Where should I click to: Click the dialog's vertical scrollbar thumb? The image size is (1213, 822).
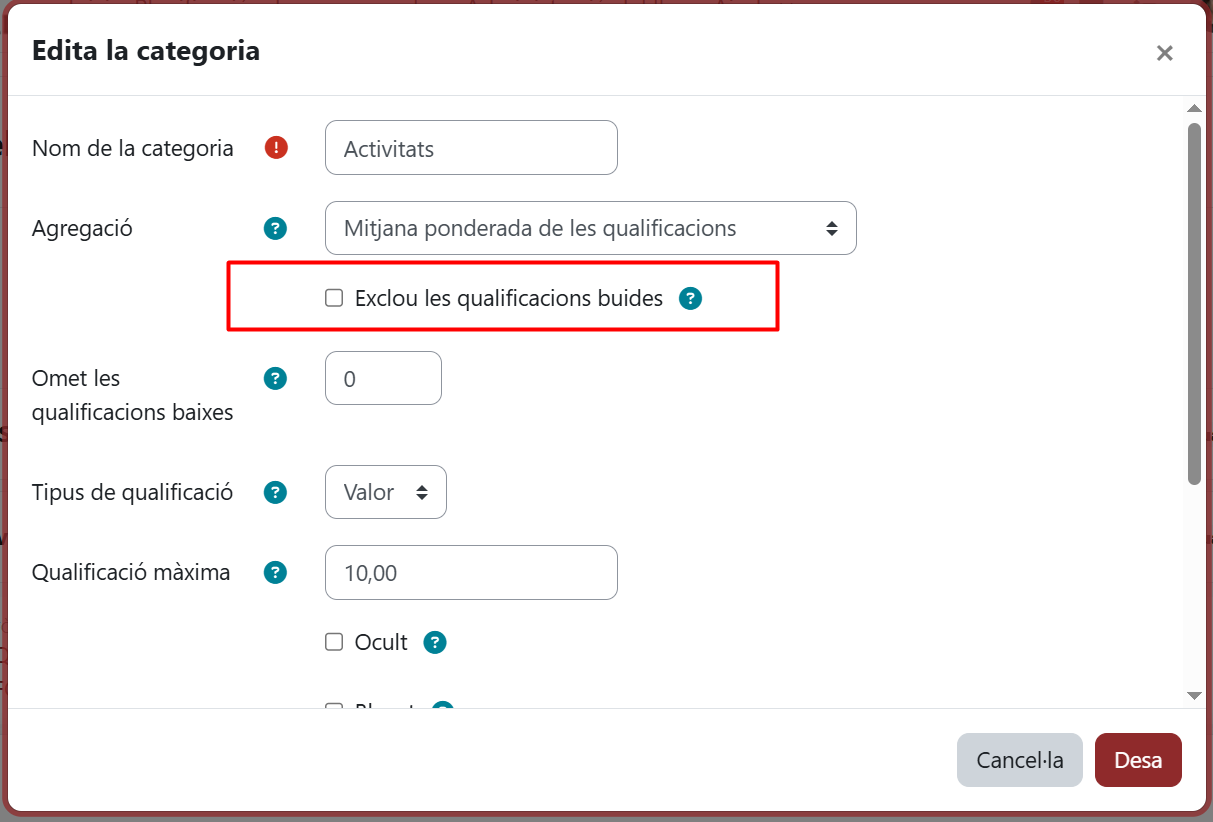1193,300
